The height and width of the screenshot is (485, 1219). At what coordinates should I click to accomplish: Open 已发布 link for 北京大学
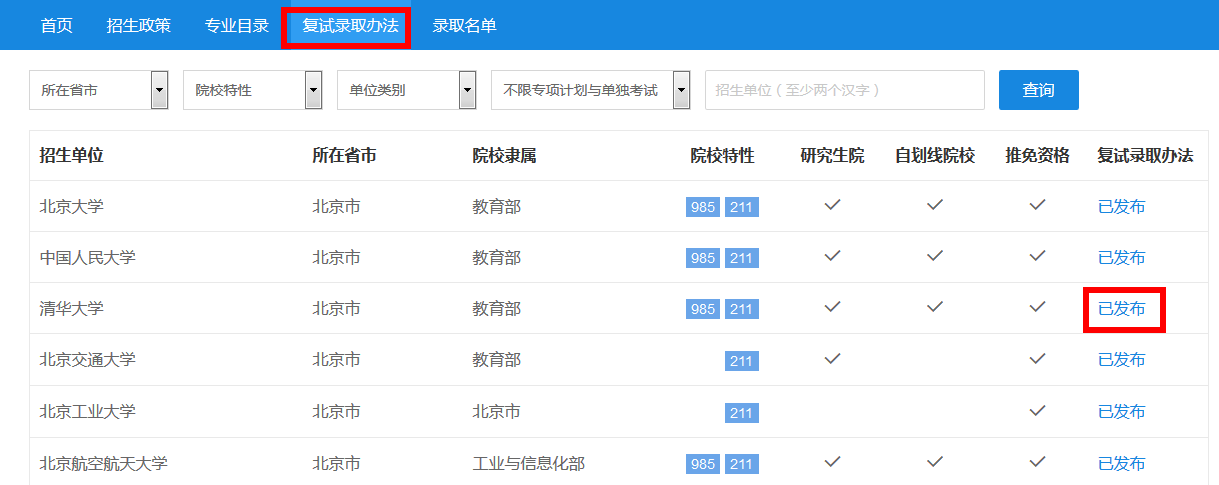(1122, 207)
